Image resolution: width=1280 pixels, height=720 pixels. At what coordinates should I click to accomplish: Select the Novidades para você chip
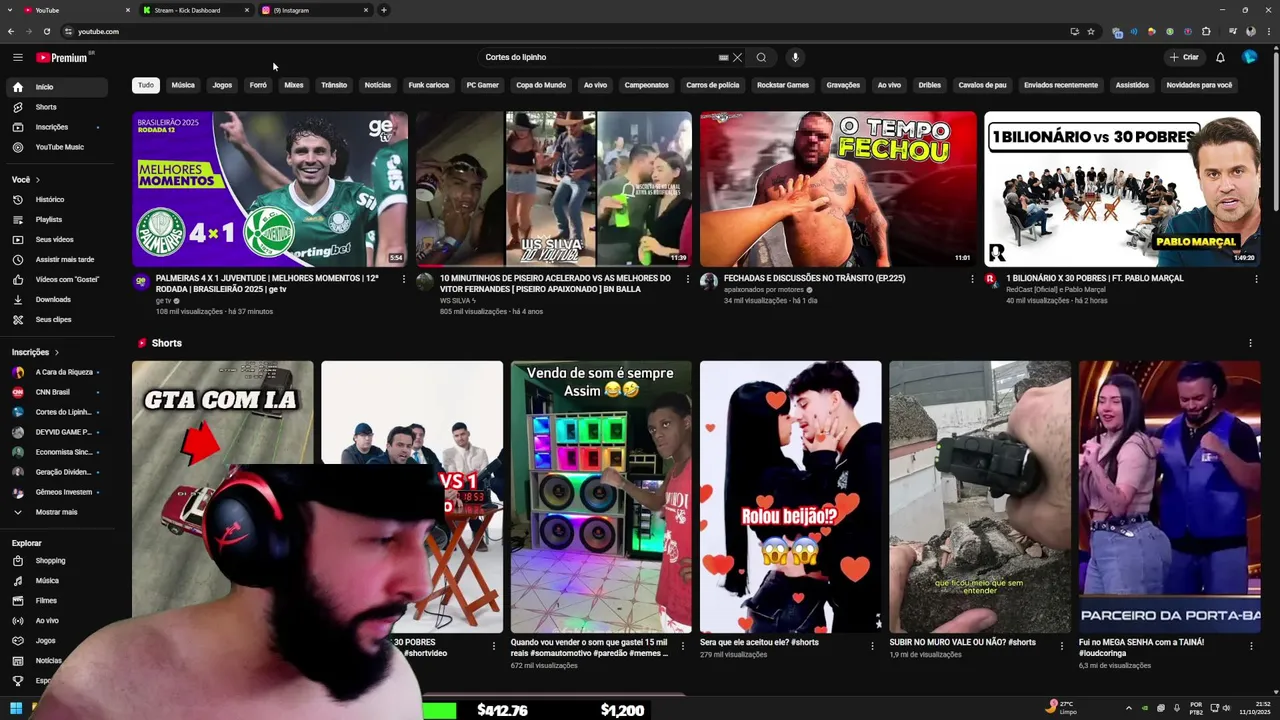coord(1199,85)
